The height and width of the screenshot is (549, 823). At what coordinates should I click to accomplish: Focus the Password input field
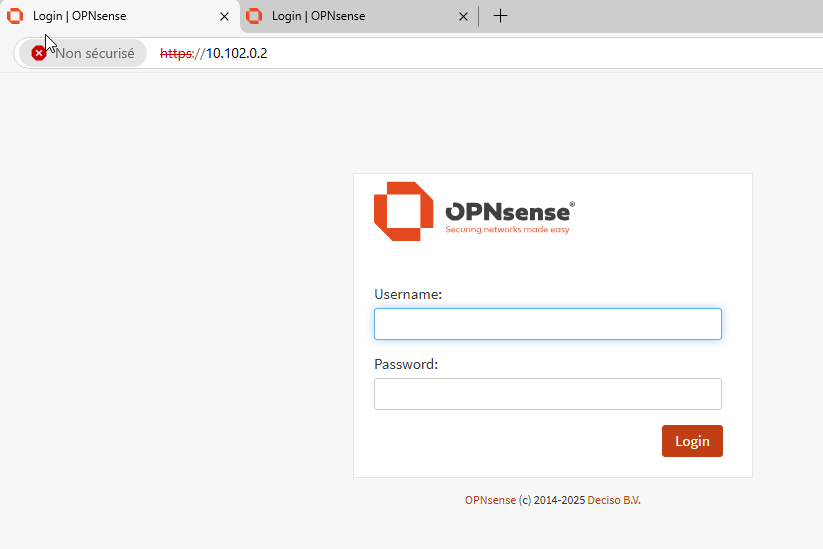click(x=547, y=394)
